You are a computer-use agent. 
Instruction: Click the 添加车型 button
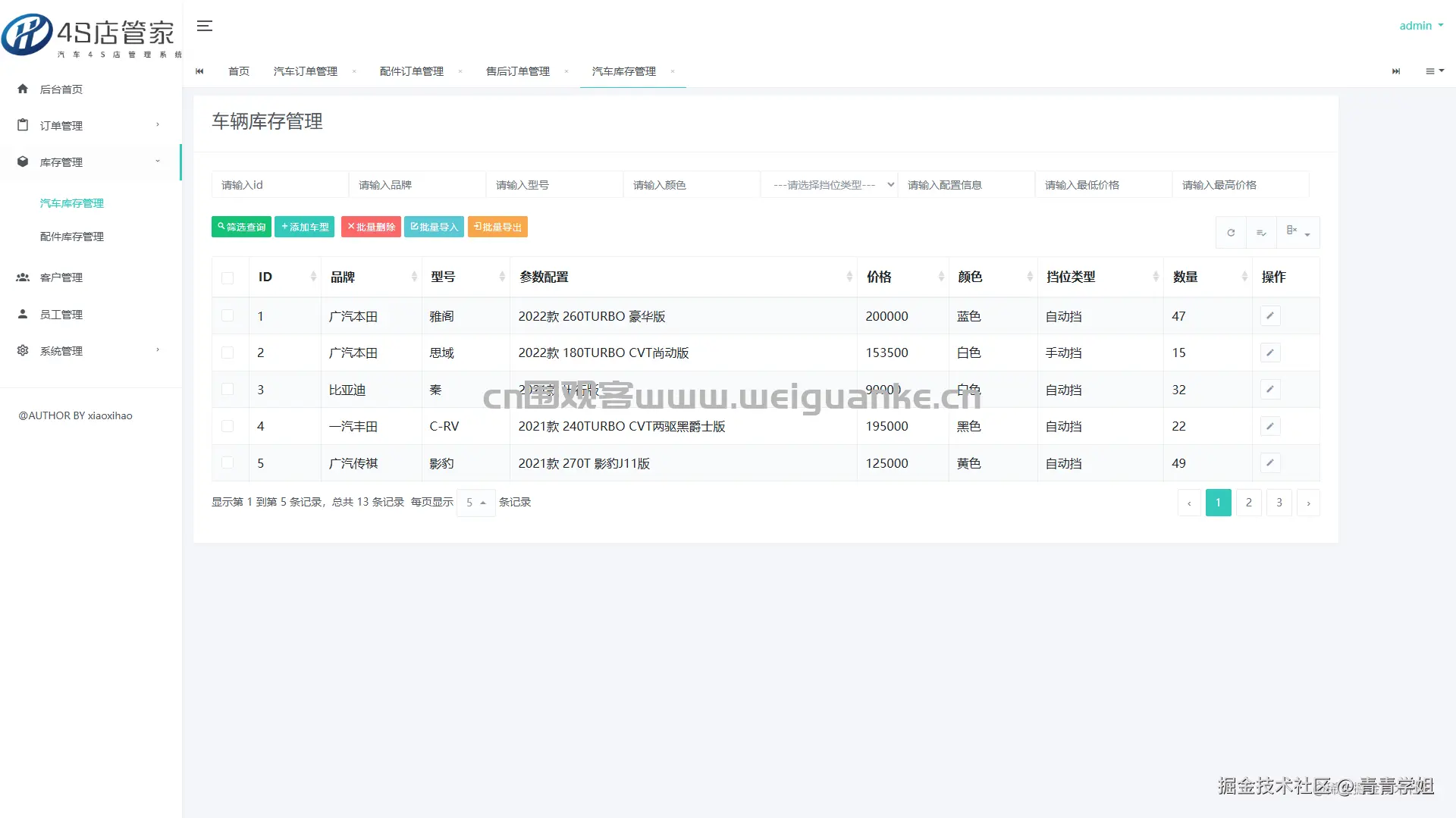304,227
